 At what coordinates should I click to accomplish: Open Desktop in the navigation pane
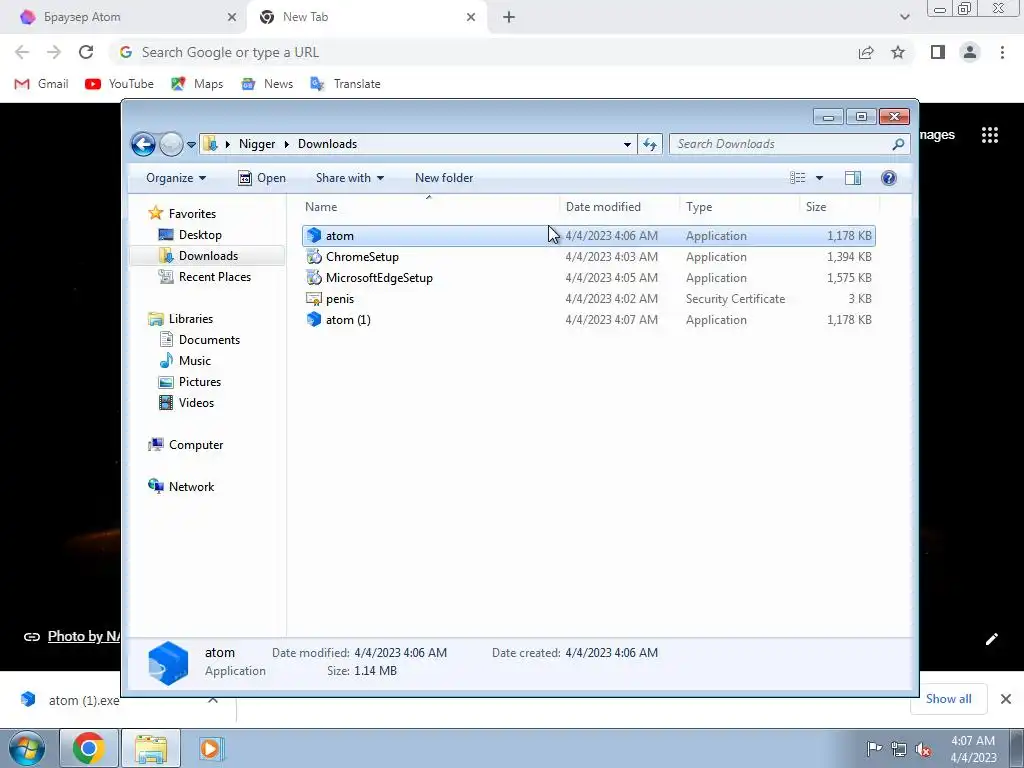click(190, 234)
